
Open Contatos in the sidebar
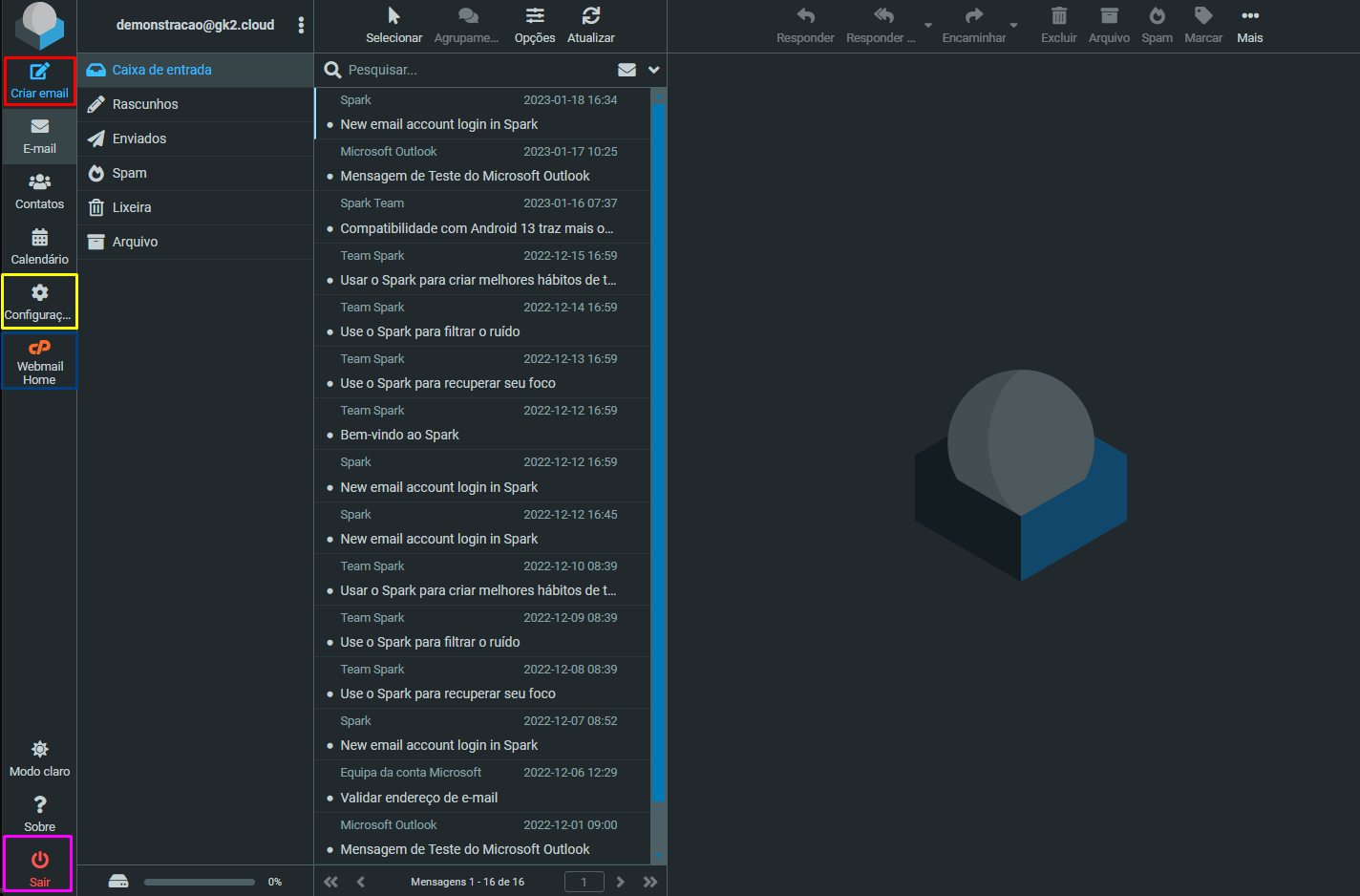(39, 192)
